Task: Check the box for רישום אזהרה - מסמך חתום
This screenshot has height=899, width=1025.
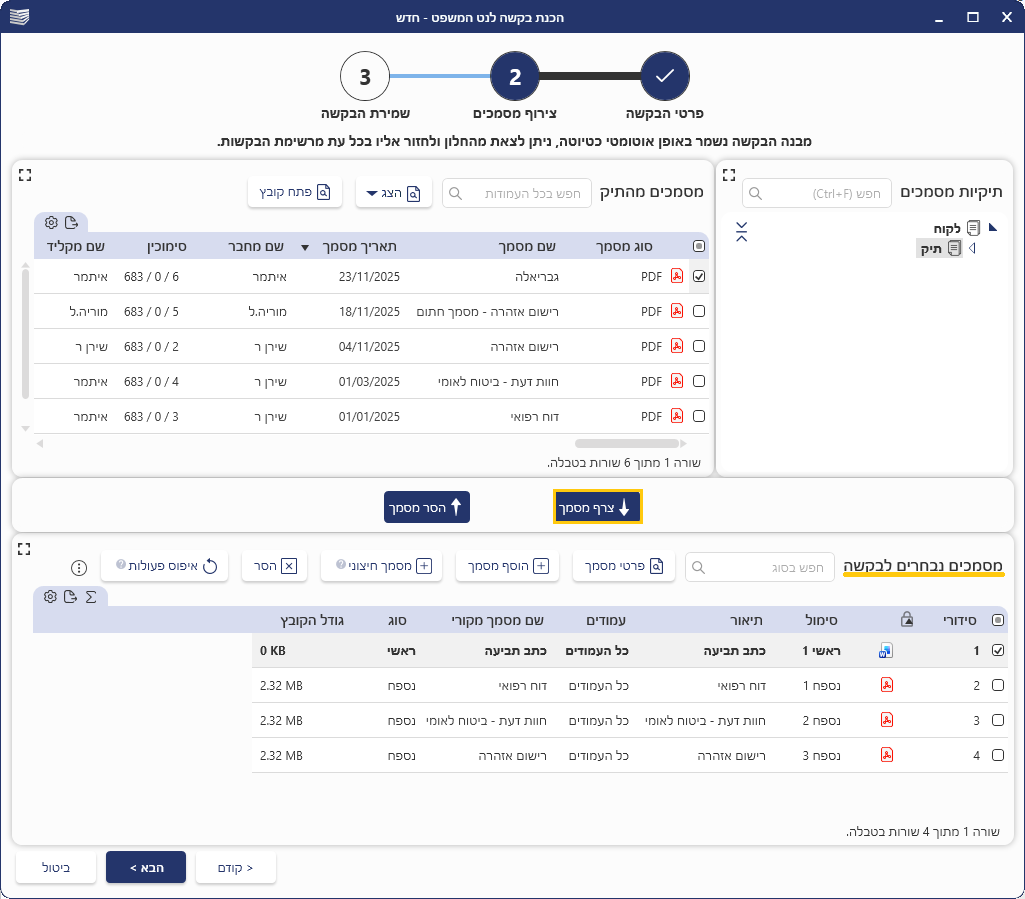Action: tap(699, 311)
